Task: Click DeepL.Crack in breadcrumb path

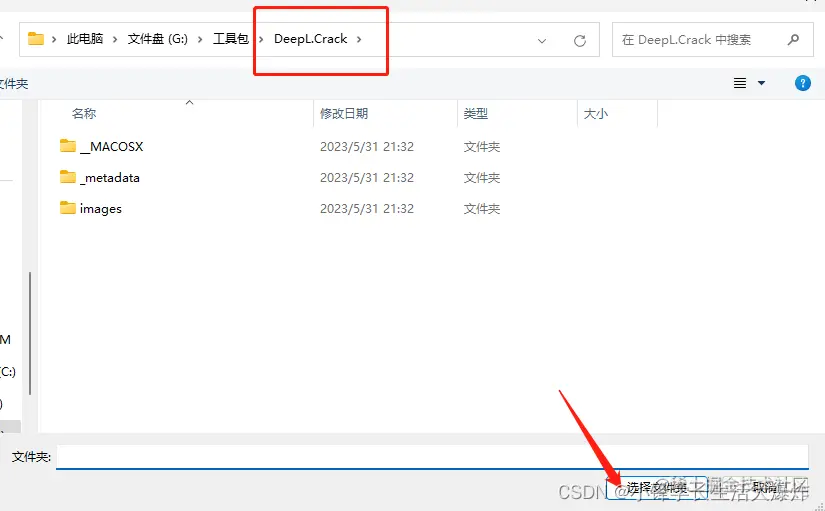Action: point(310,39)
